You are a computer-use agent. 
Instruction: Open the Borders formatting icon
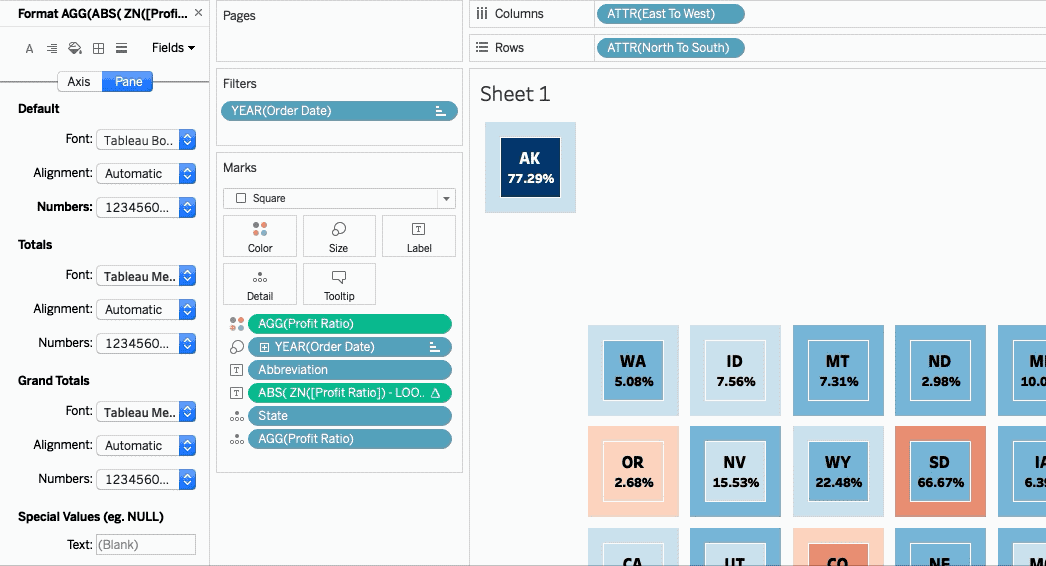tap(98, 48)
